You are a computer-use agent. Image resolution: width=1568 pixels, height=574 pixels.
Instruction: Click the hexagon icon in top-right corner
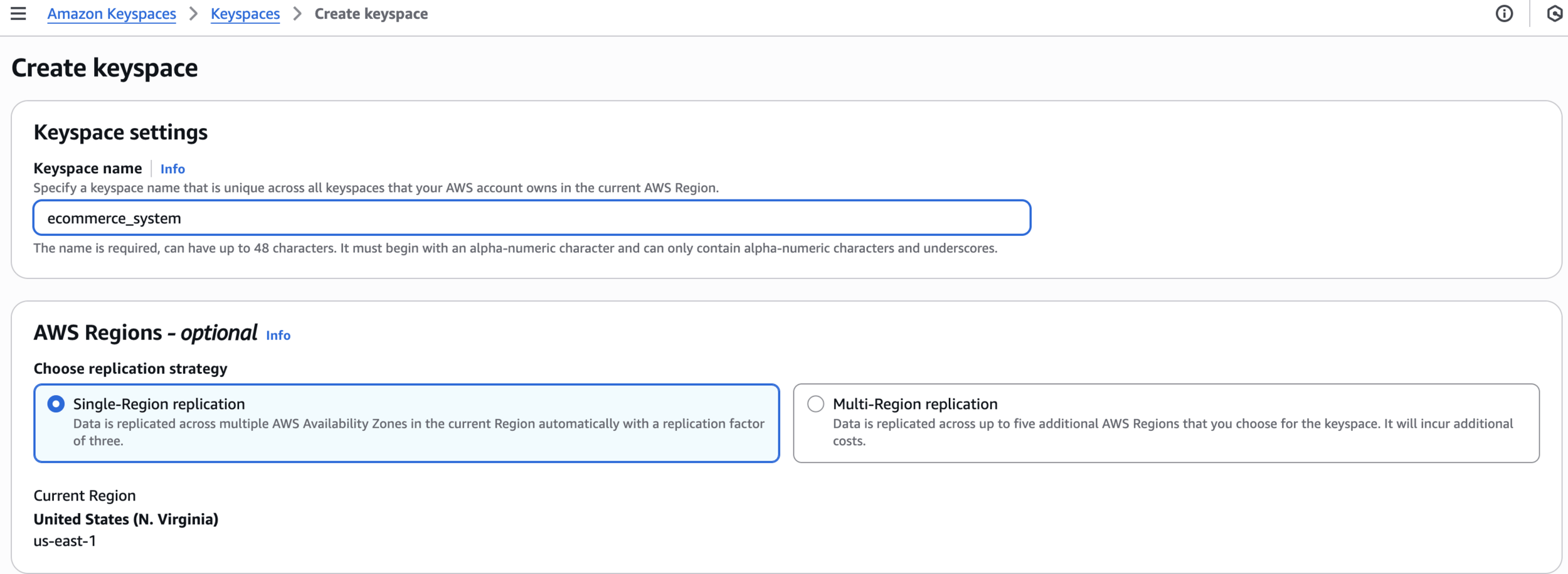point(1555,14)
